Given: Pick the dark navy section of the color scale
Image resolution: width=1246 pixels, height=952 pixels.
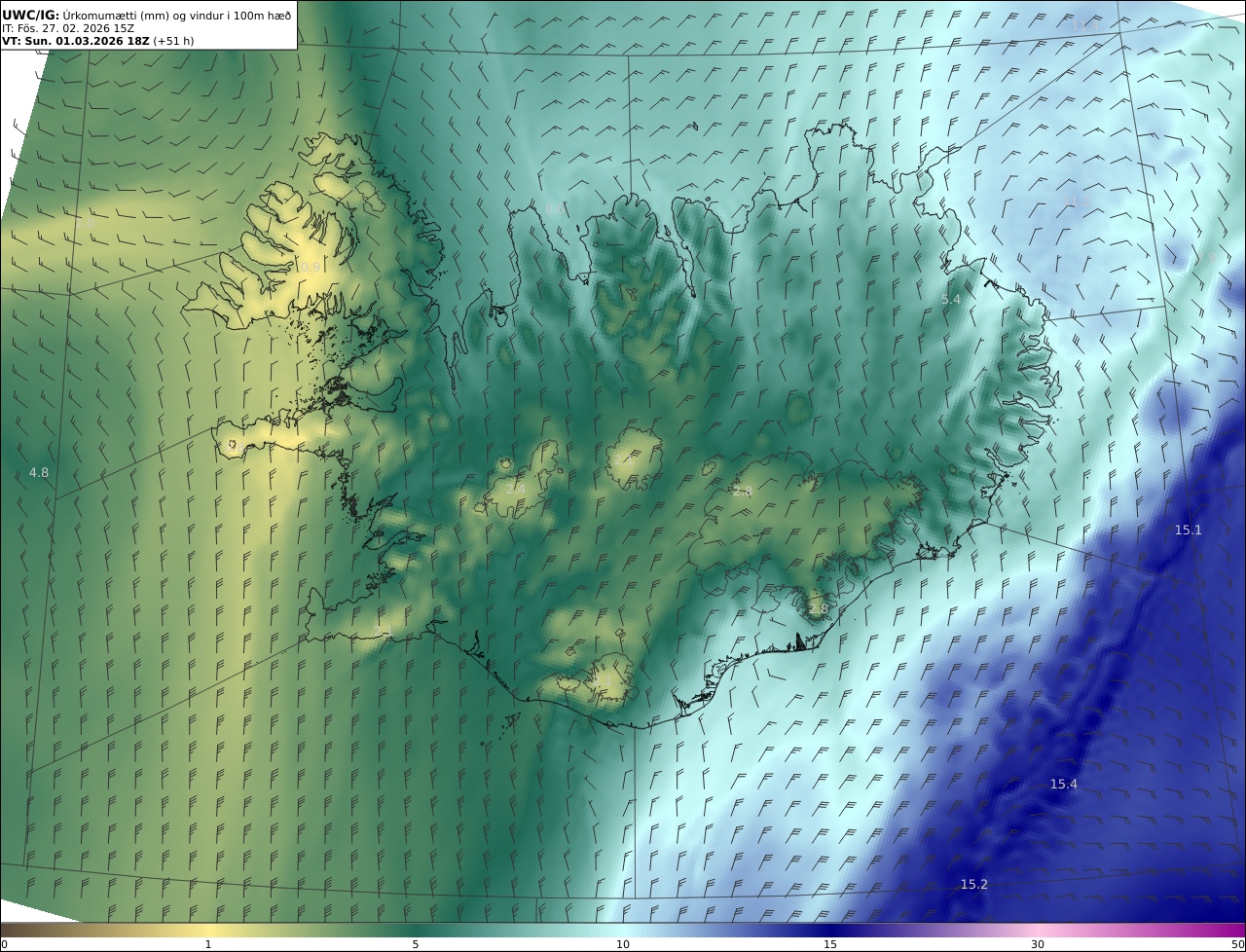Looking at the screenshot, I should 830,930.
